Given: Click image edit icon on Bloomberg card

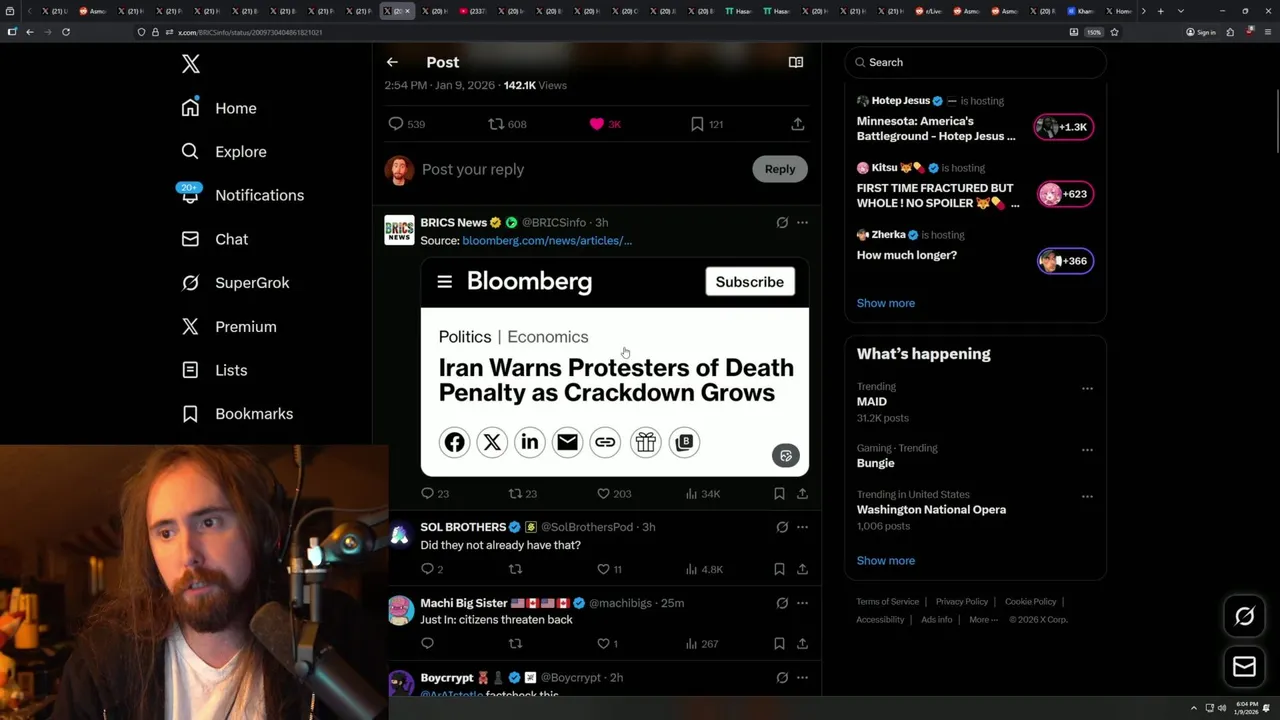Looking at the screenshot, I should (786, 456).
